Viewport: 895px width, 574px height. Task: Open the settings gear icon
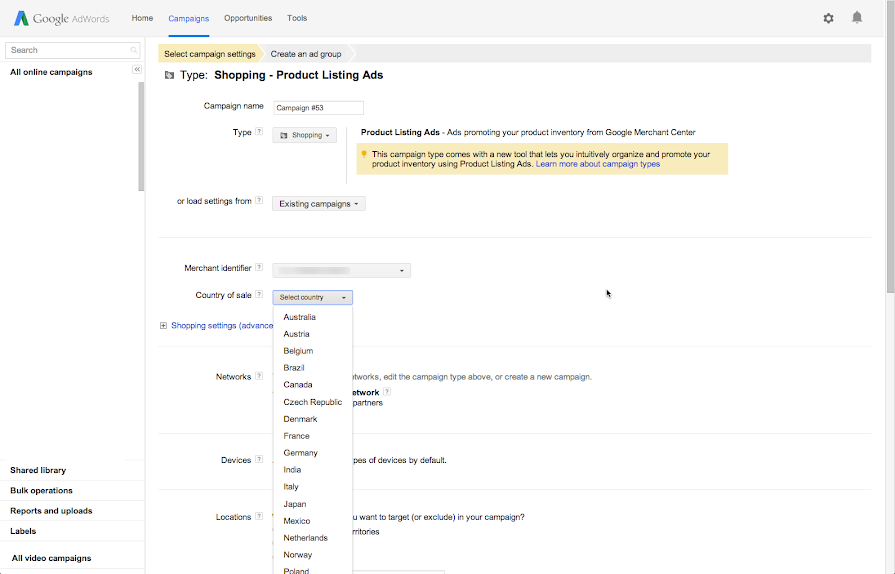(828, 18)
